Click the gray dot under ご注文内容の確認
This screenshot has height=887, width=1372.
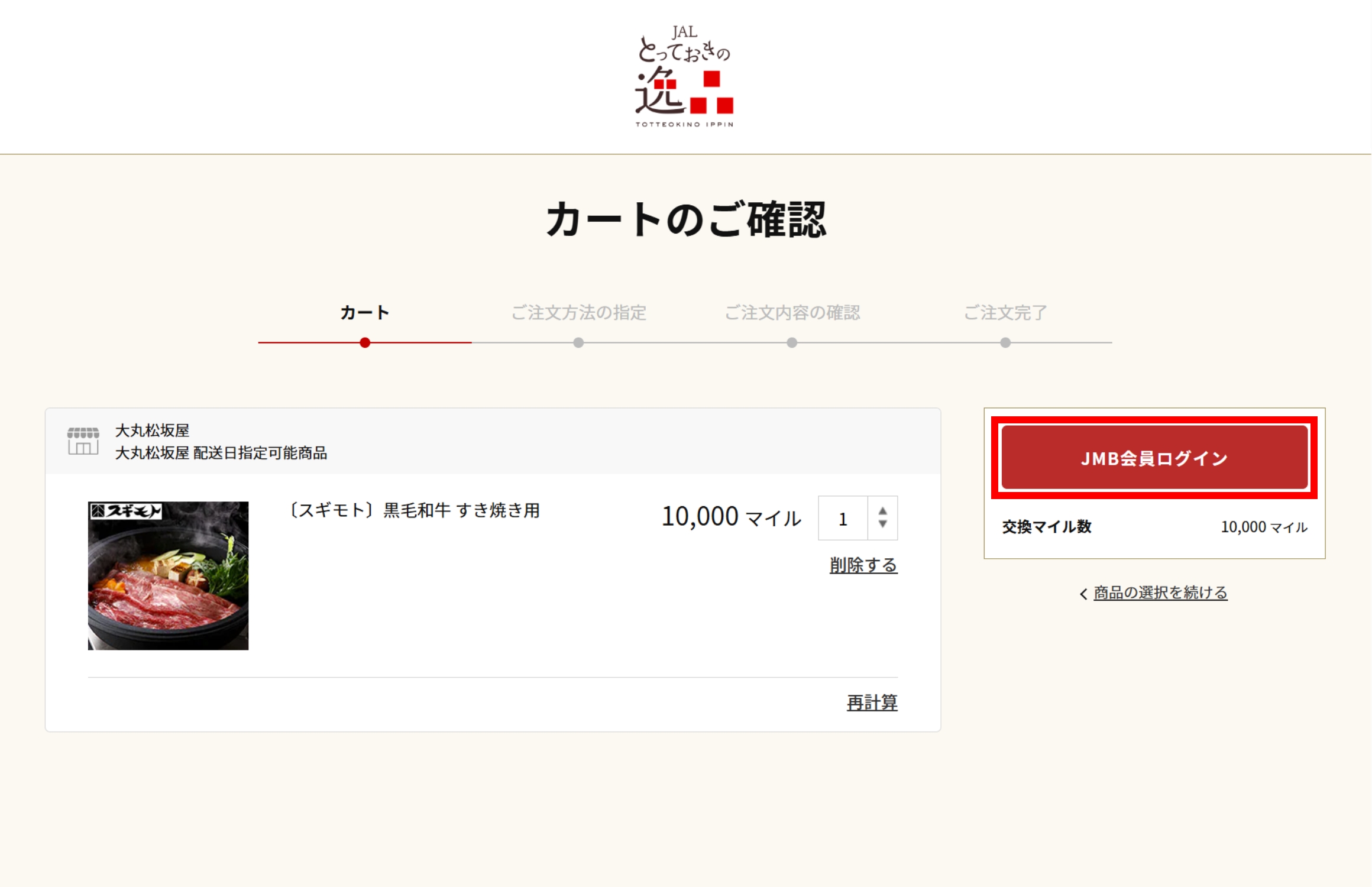tap(792, 342)
